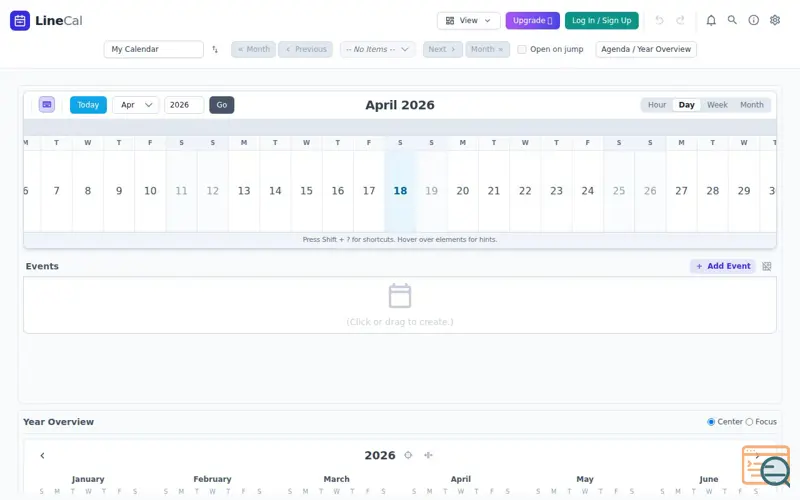Switch to Hour view tab
The width and height of the screenshot is (800, 500).
(x=657, y=105)
